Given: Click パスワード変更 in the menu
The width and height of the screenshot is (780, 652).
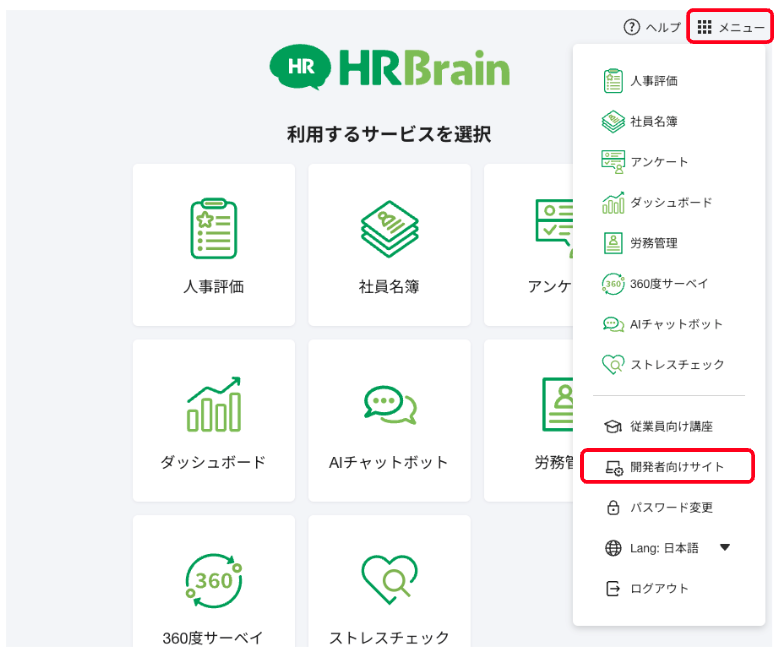Looking at the screenshot, I should [x=671, y=508].
